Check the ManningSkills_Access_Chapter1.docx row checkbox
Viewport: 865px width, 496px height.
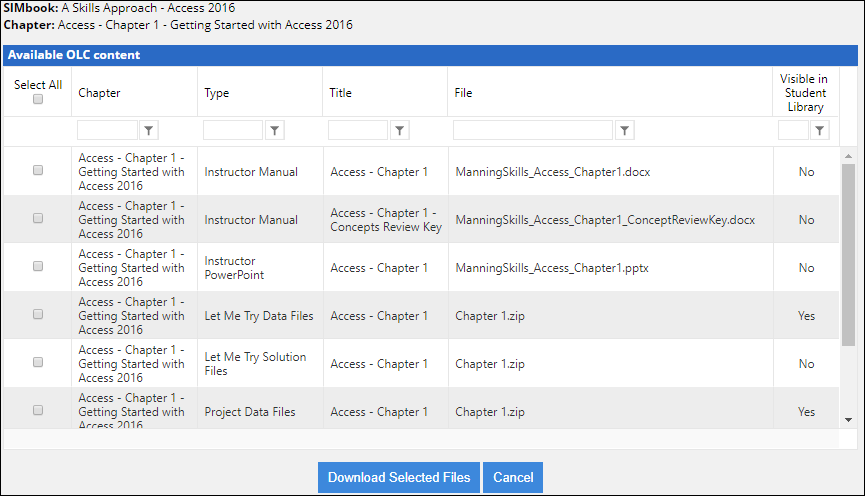[x=38, y=170]
